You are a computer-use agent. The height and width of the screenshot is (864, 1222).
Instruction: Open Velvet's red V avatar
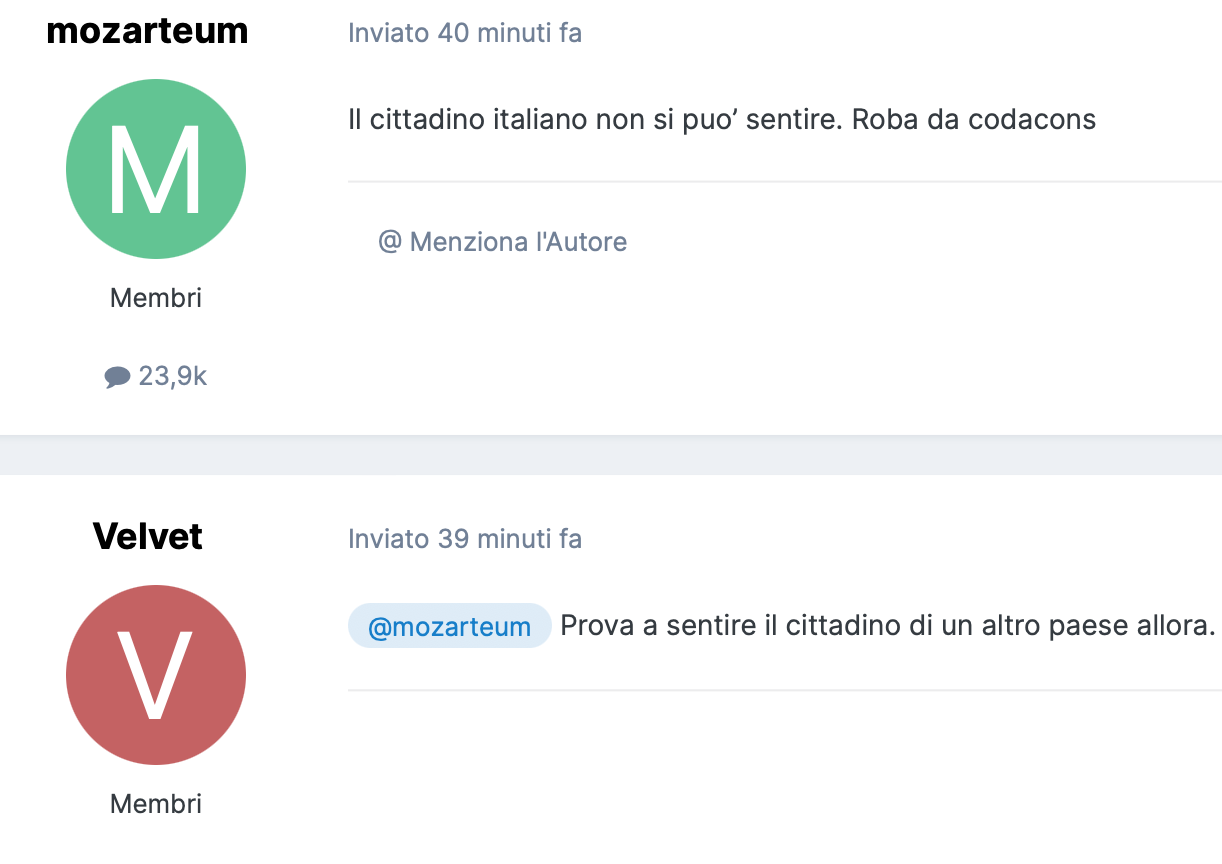[x=156, y=675]
